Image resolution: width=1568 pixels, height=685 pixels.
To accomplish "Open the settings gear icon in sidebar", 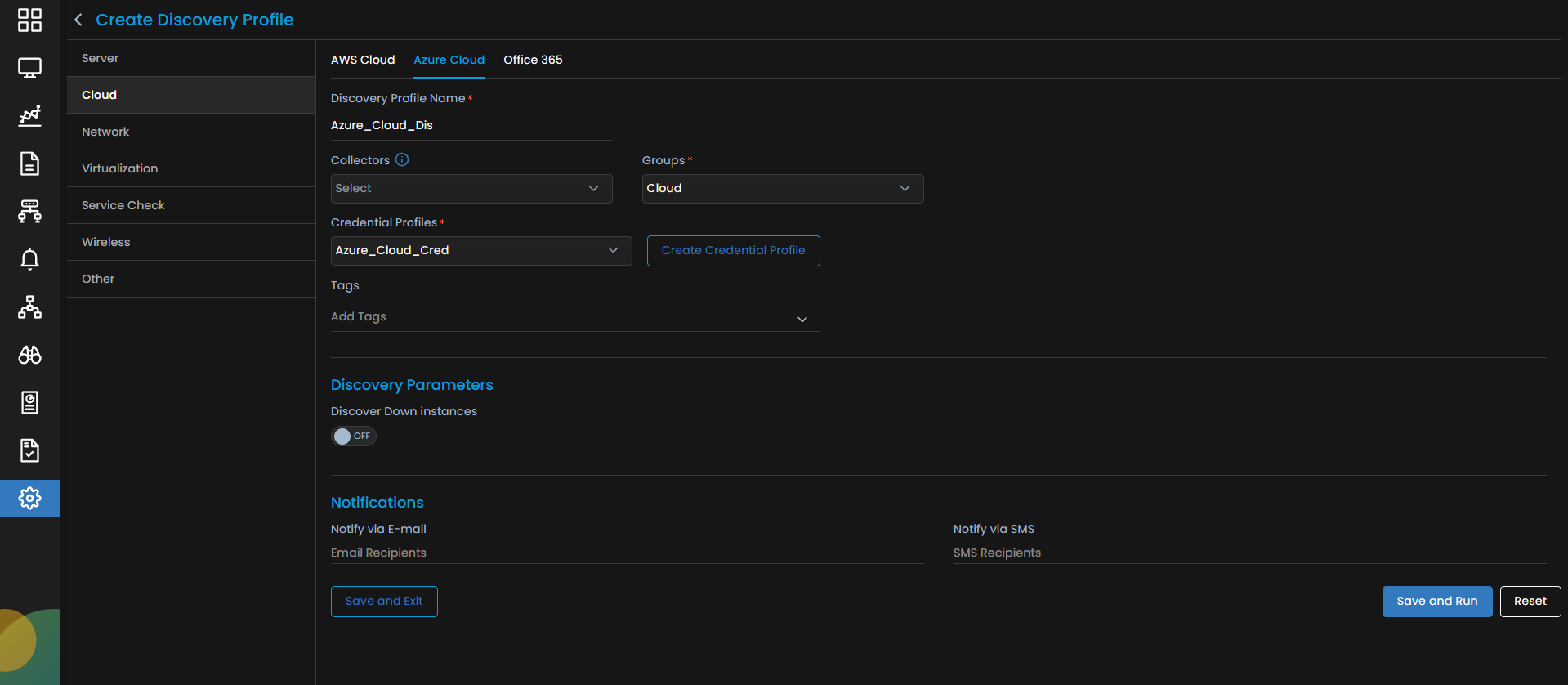I will point(29,498).
